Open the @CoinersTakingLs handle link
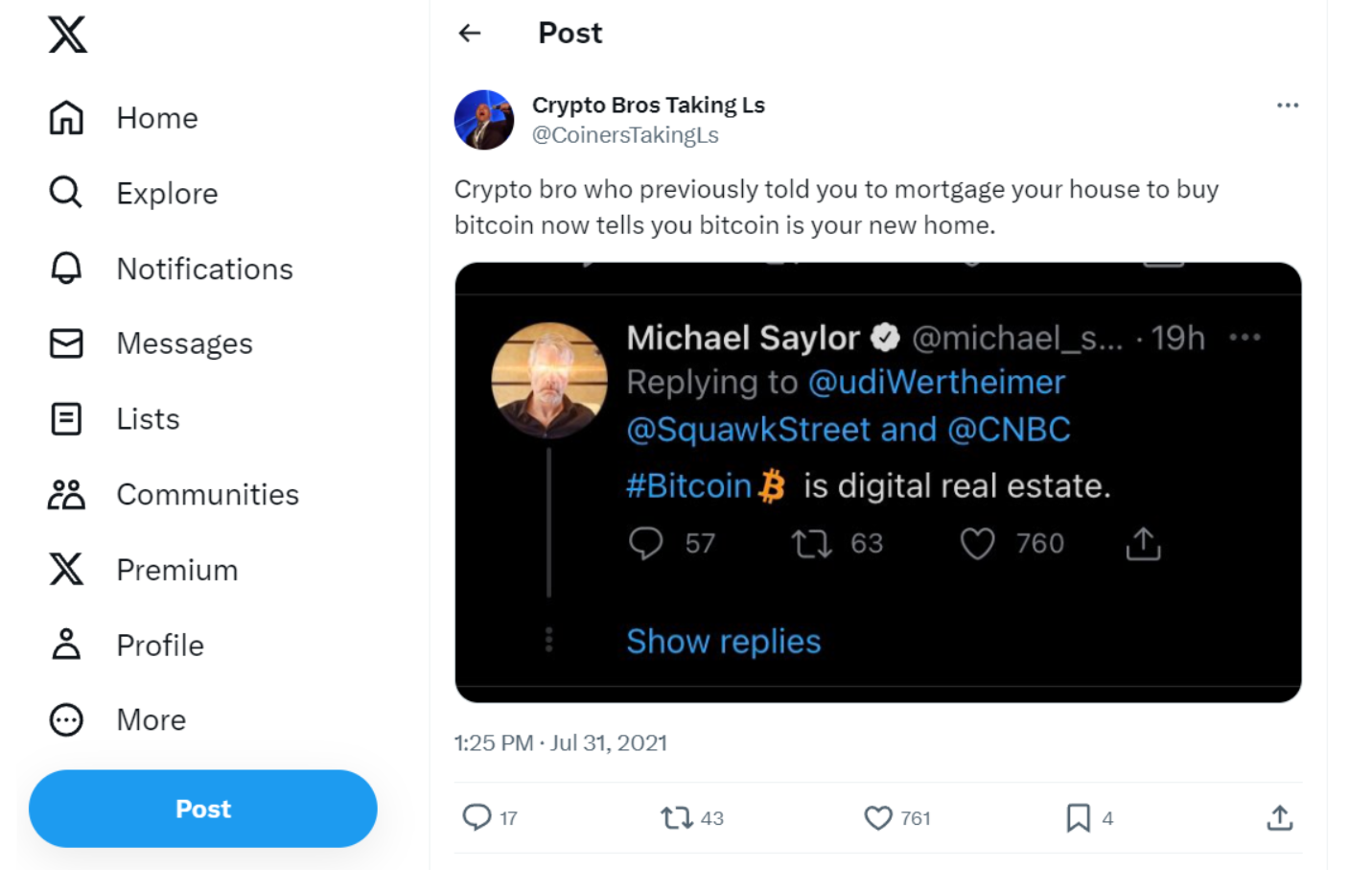The width and height of the screenshot is (1372, 870). [625, 135]
